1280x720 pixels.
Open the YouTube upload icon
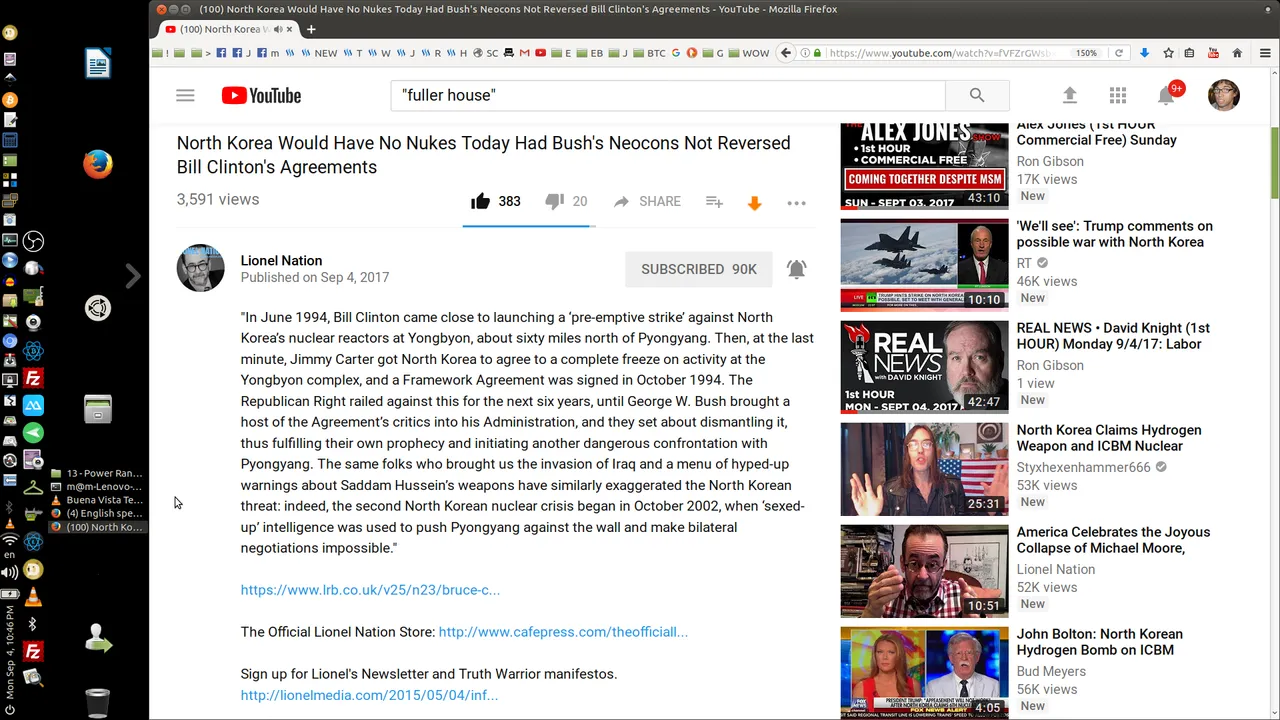pyautogui.click(x=1069, y=95)
